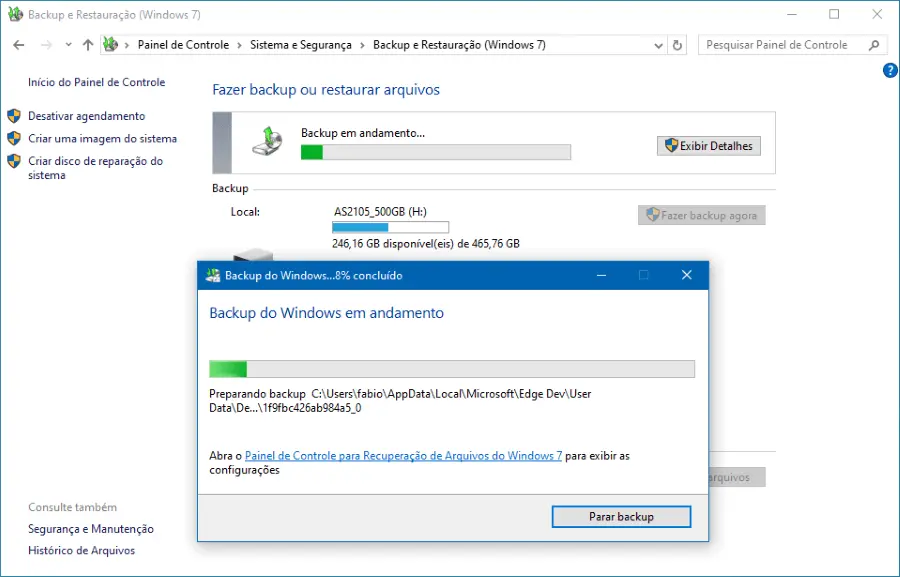Click the Backup do Windows dialog title icon

(x=213, y=275)
